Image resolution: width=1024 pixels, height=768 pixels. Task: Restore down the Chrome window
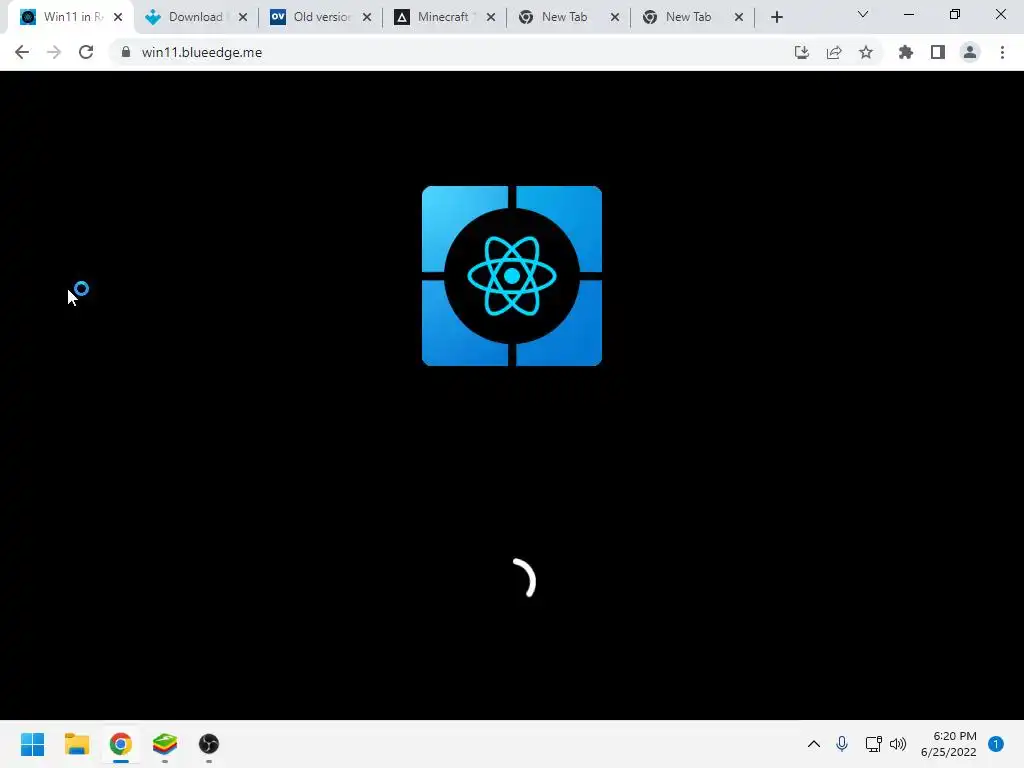(955, 14)
